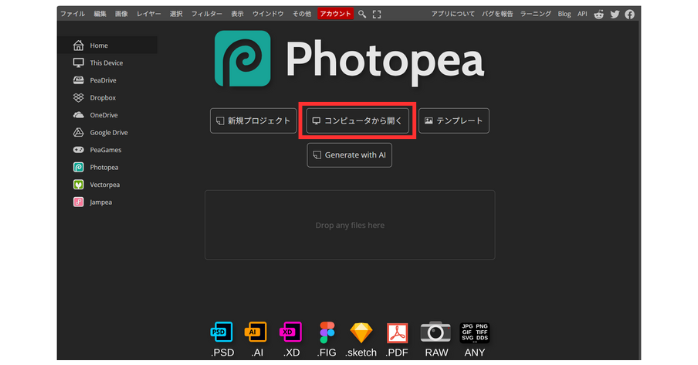
Task: Click the .PDF format icon
Action: pyautogui.click(x=397, y=333)
